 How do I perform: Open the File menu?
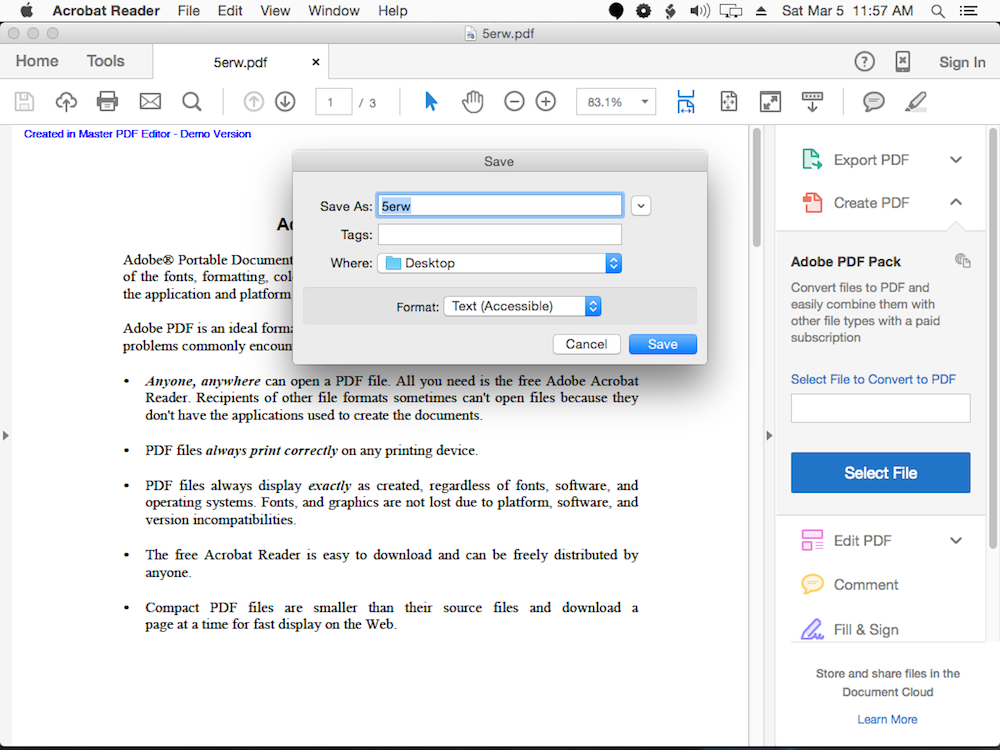pyautogui.click(x=189, y=11)
